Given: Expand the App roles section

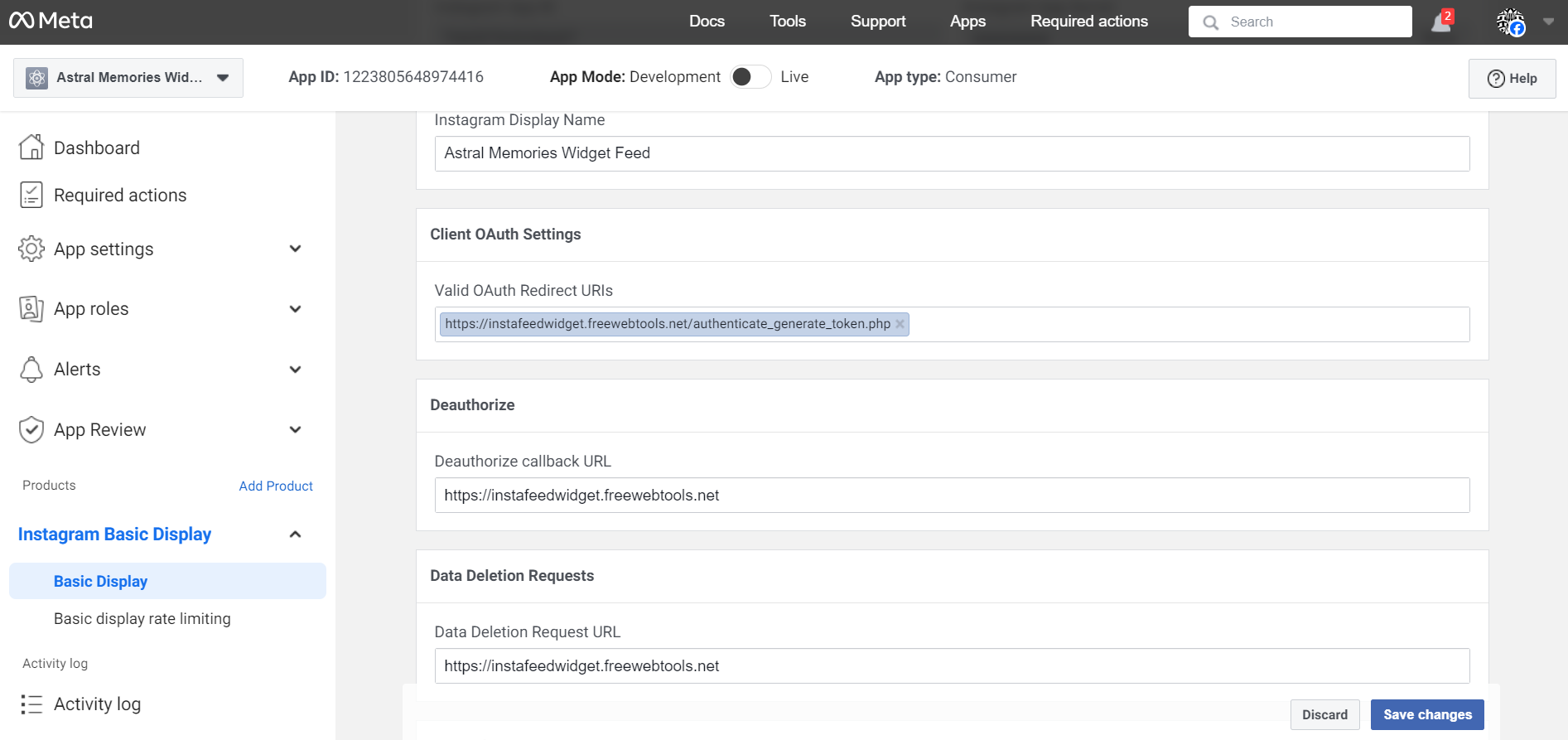Looking at the screenshot, I should coord(295,309).
